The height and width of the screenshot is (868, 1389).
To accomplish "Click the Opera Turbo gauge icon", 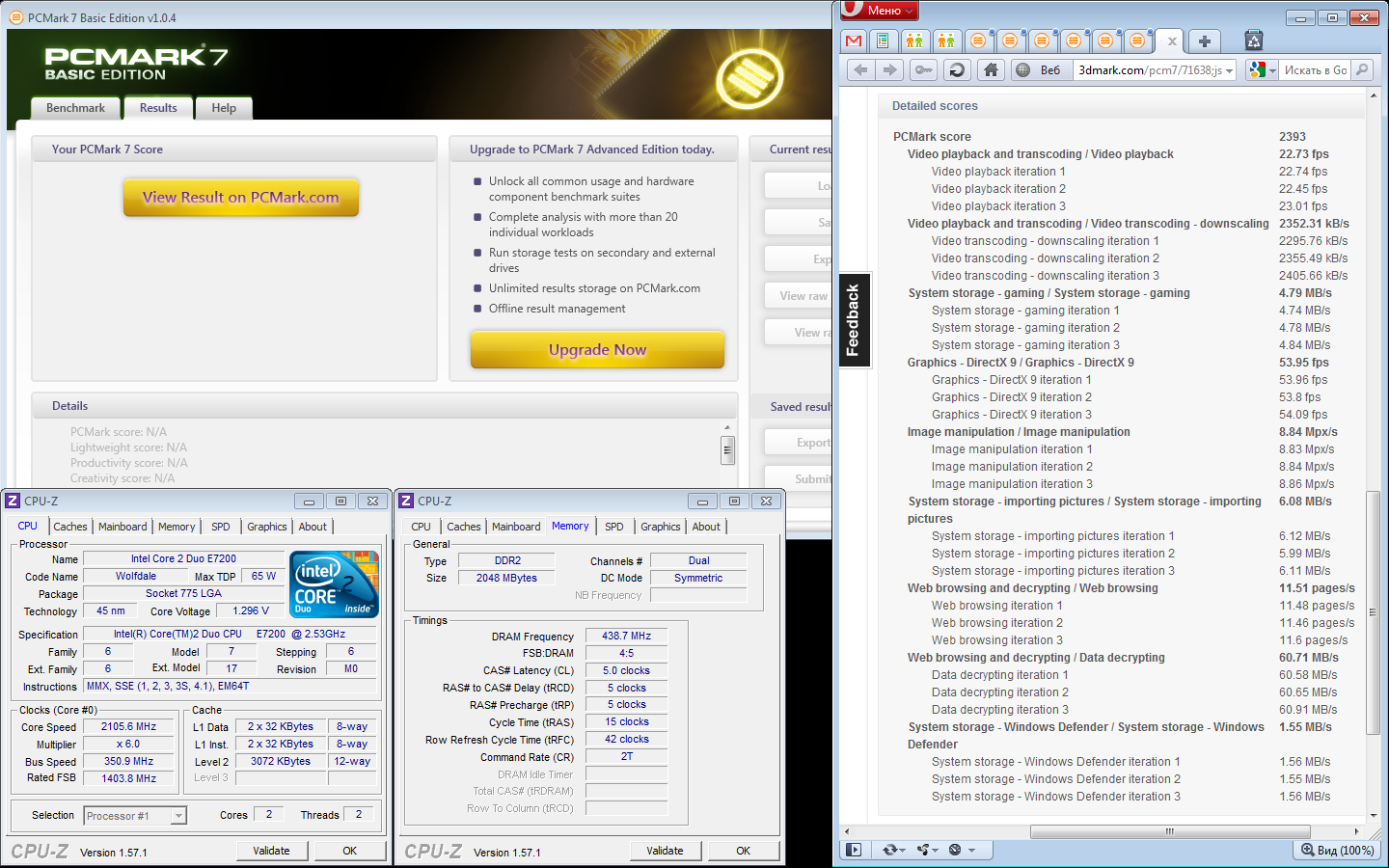I will point(955,850).
